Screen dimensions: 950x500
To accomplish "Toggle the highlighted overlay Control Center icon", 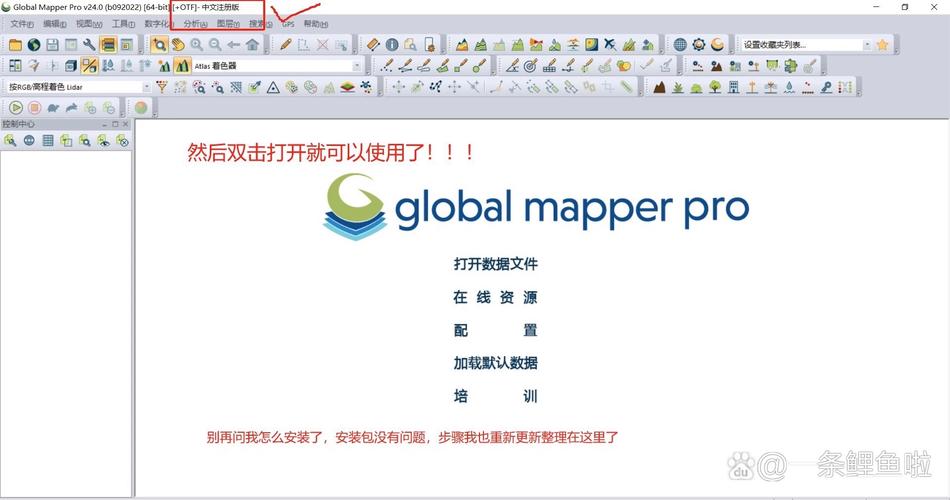I will pyautogui.click(x=108, y=44).
